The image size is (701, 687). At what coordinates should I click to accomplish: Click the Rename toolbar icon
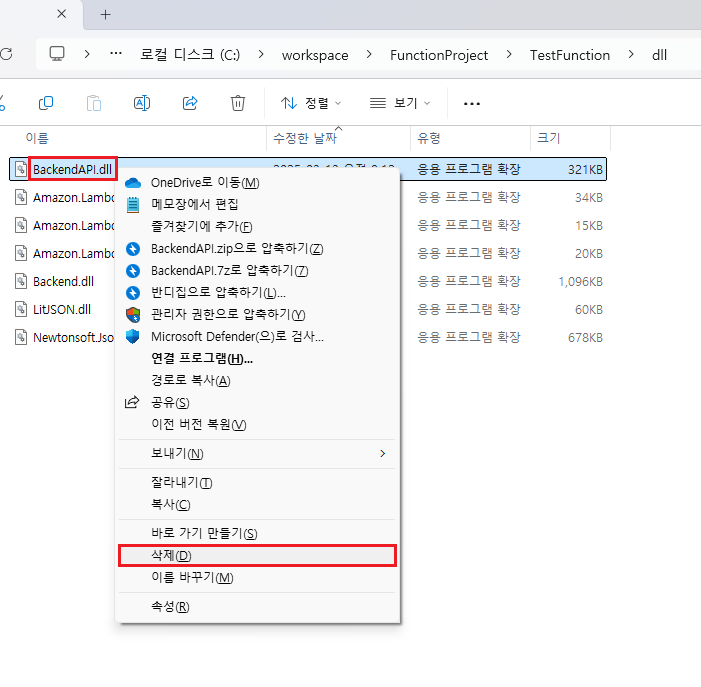[142, 103]
